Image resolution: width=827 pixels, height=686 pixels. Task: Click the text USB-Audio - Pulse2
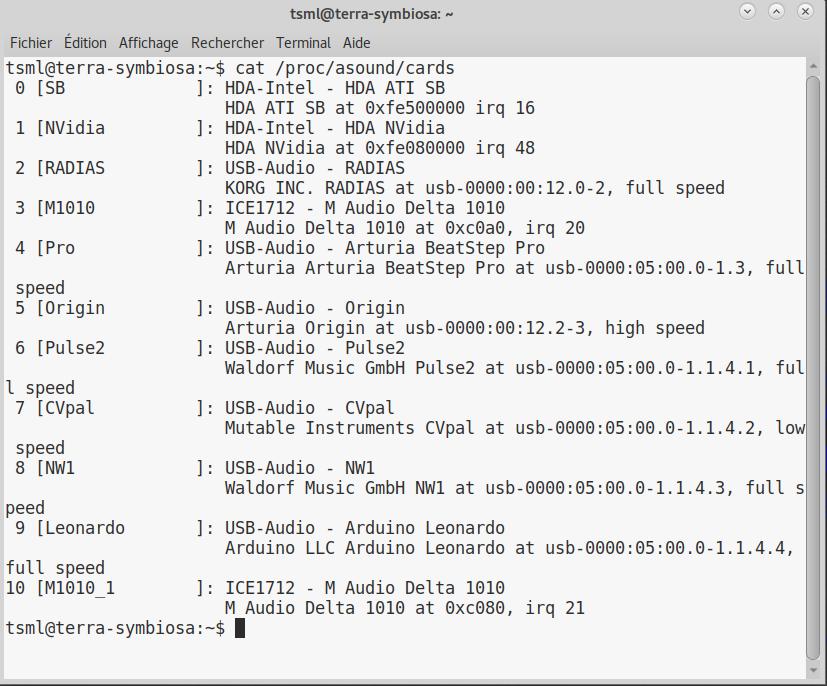pos(315,348)
